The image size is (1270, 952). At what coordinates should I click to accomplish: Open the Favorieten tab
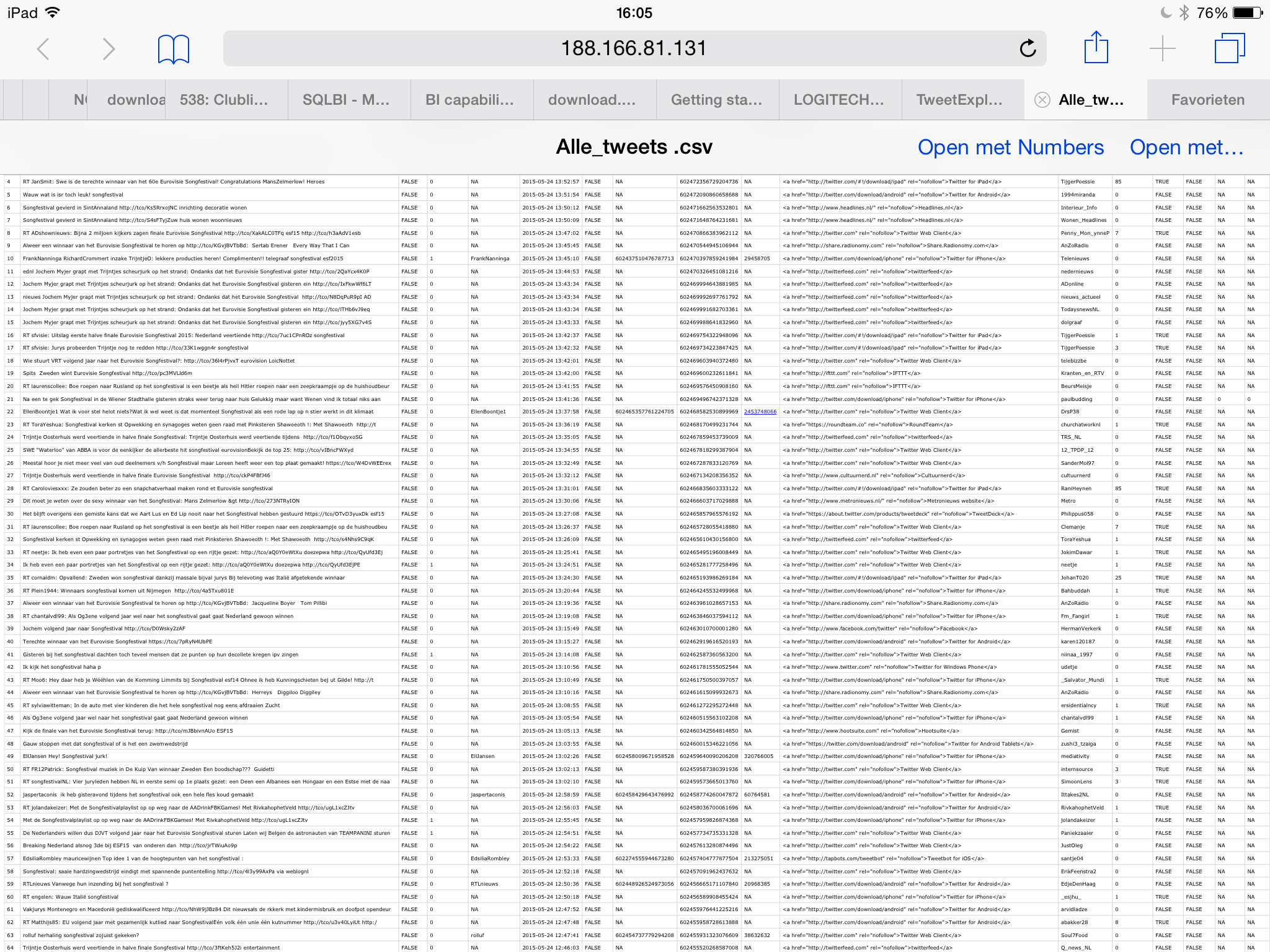click(1208, 100)
